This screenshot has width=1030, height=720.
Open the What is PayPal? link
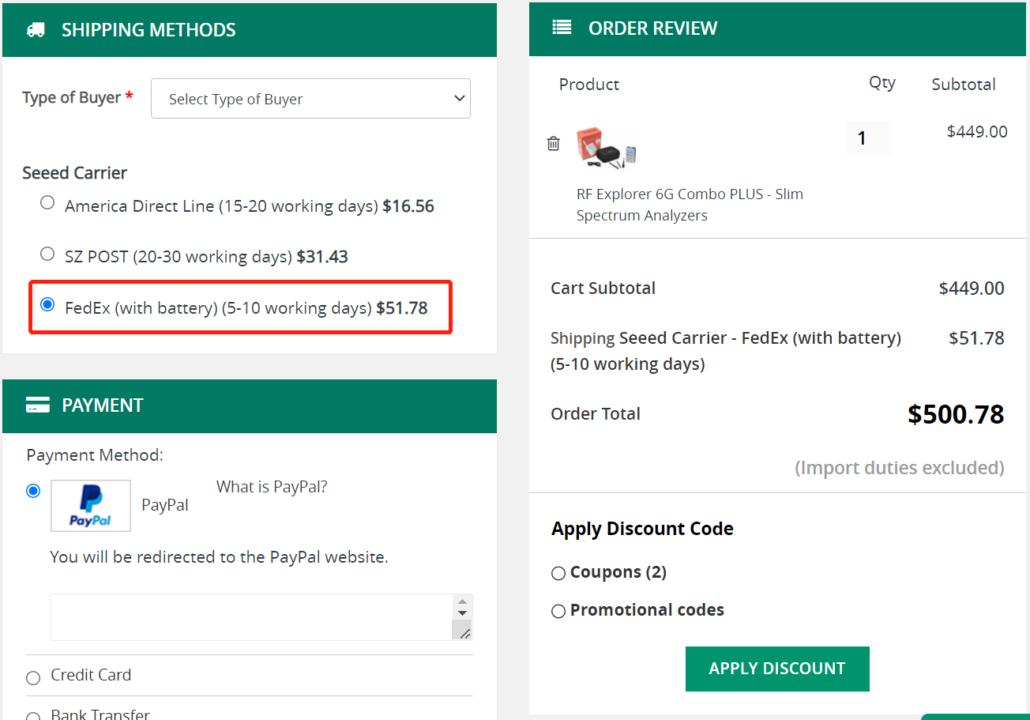[271, 487]
